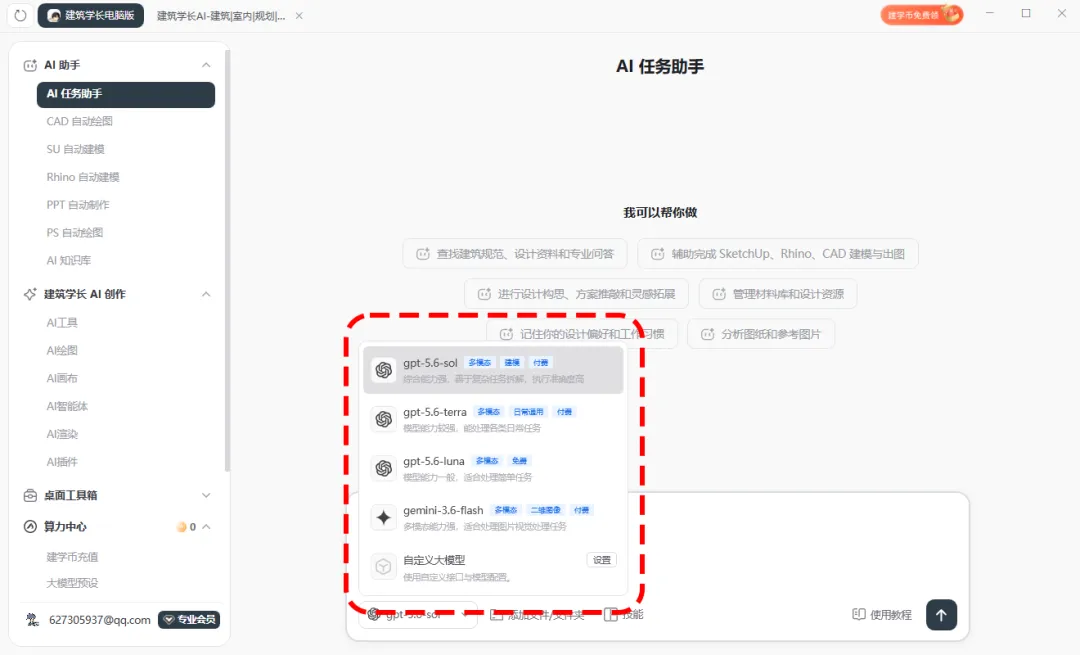1080x655 pixels.
Task: Click the sidebar vertical scrollbar
Action: click(227, 260)
